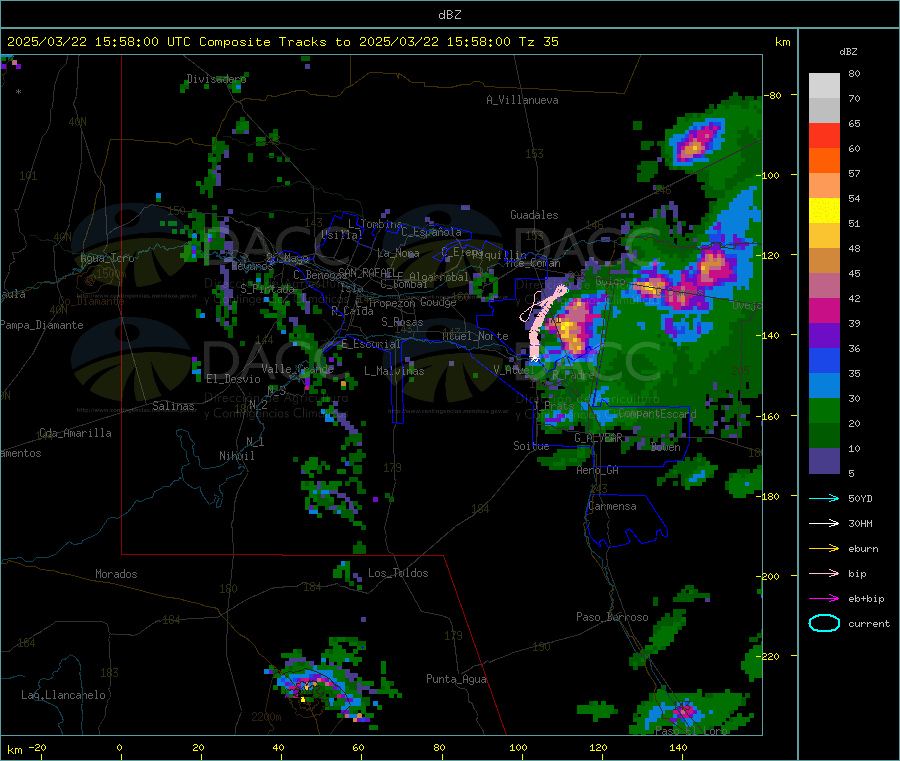The width and height of the screenshot is (900, 761).
Task: Click the Bowen place label
Action: (x=666, y=447)
